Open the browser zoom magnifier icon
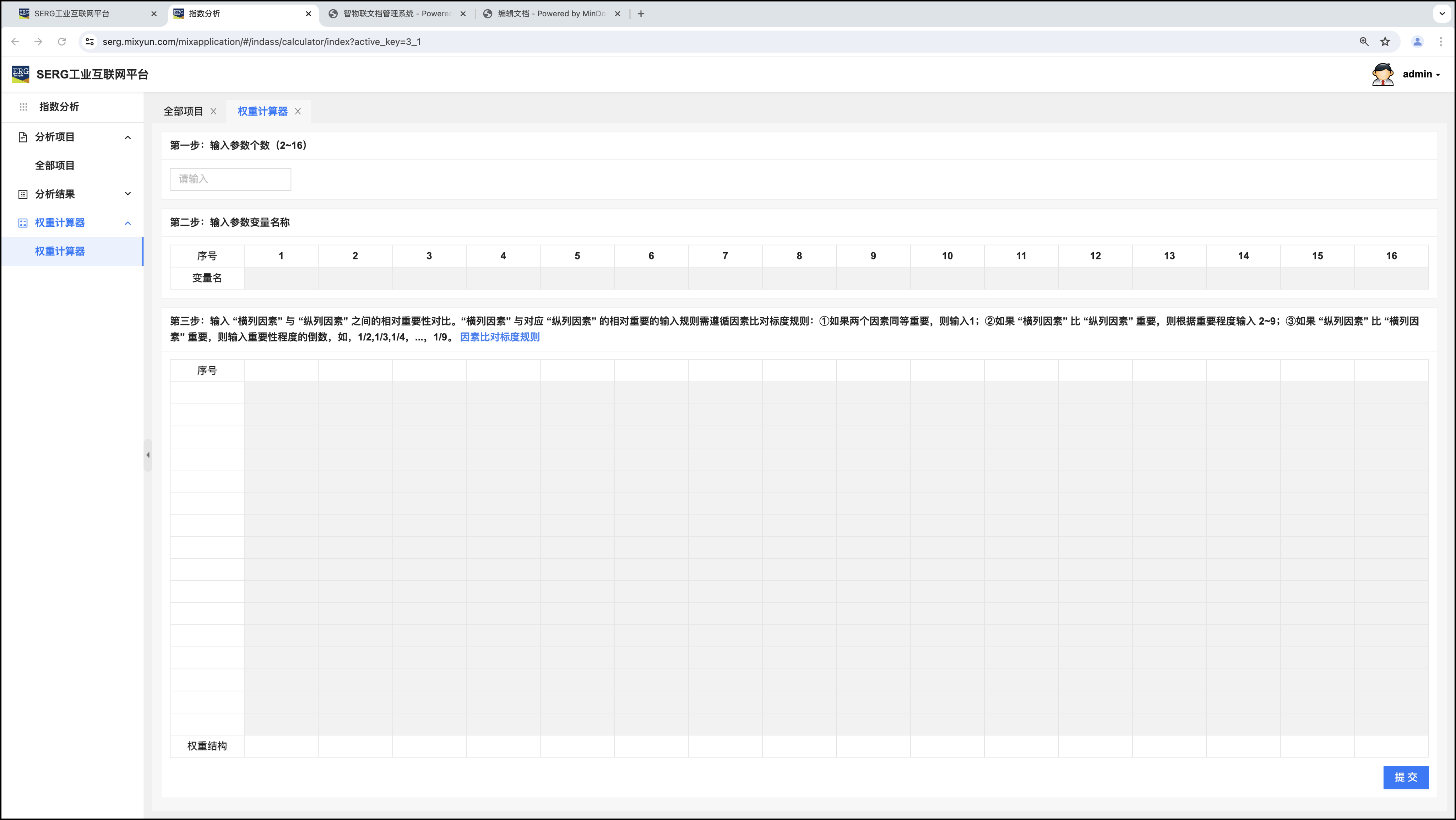 click(x=1364, y=42)
